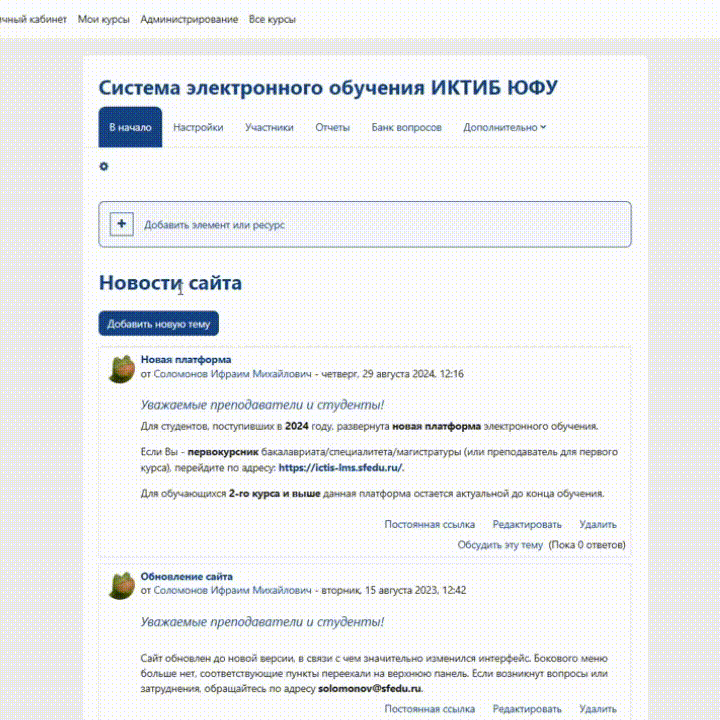Click Добавить новую тему button
This screenshot has height=720, width=720.
158,324
